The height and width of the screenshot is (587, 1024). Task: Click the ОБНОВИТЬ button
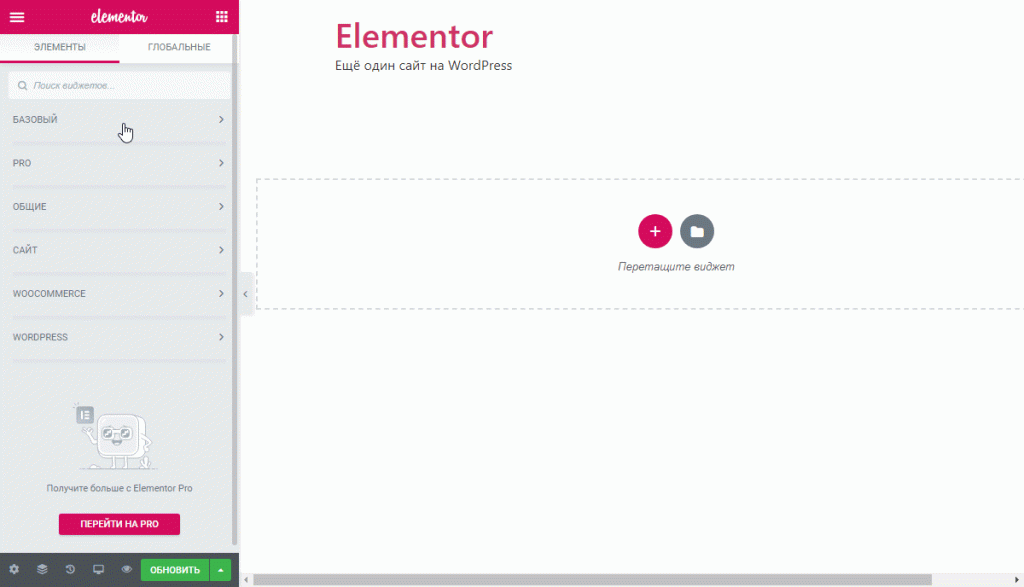click(x=175, y=570)
